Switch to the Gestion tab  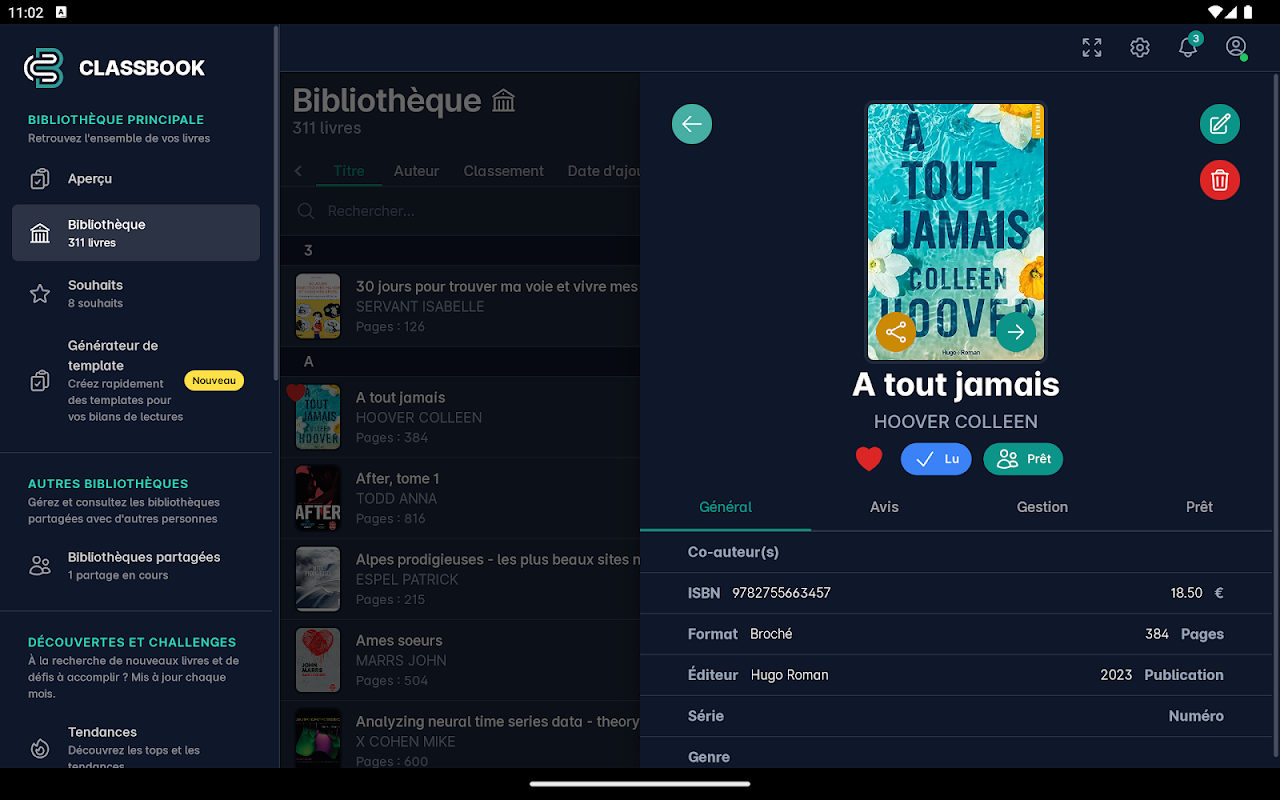coord(1042,507)
